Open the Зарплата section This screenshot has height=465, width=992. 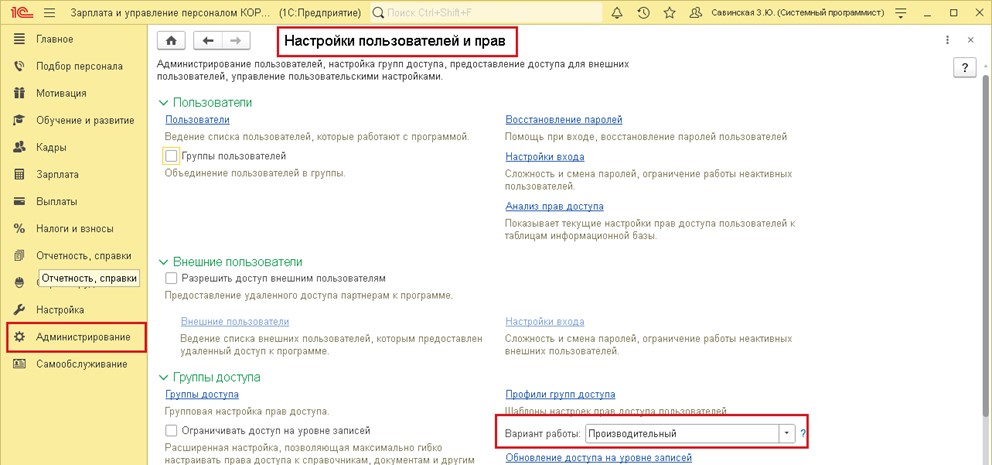(x=57, y=175)
